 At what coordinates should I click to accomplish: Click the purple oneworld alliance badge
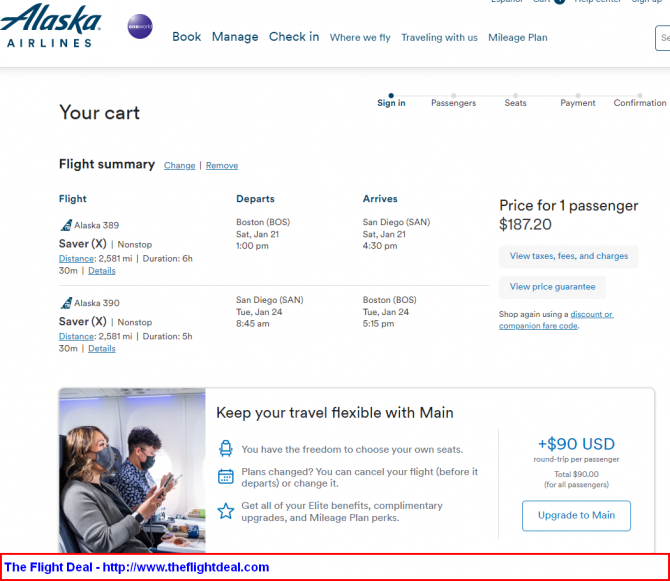click(140, 26)
